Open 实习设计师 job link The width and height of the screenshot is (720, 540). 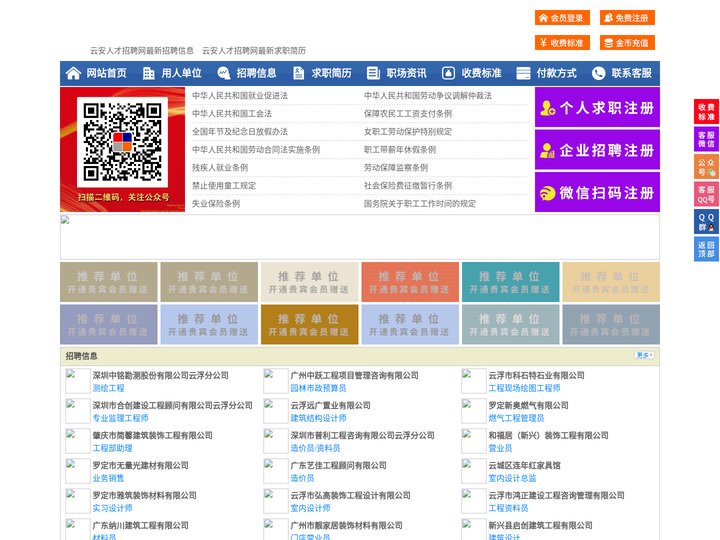(x=112, y=508)
